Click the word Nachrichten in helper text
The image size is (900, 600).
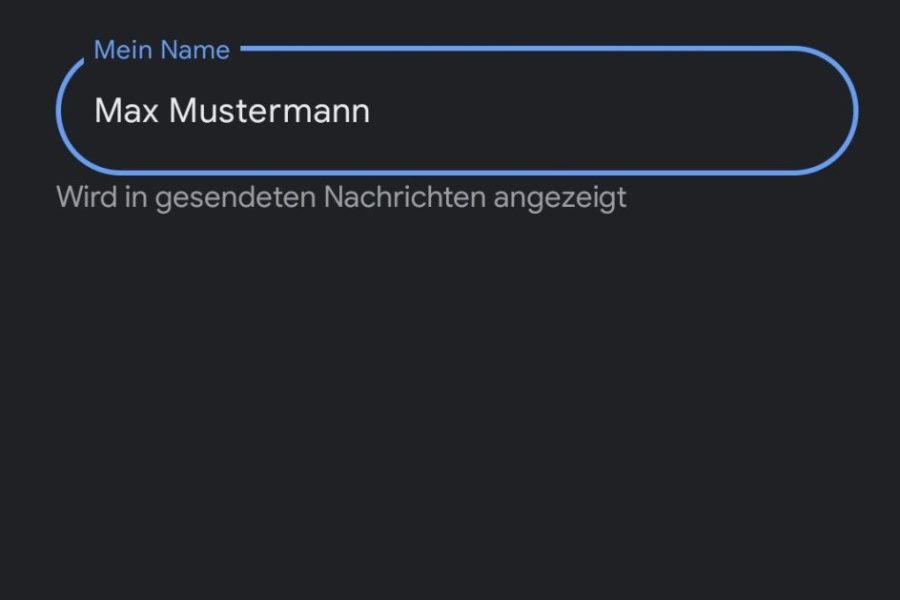(x=404, y=197)
